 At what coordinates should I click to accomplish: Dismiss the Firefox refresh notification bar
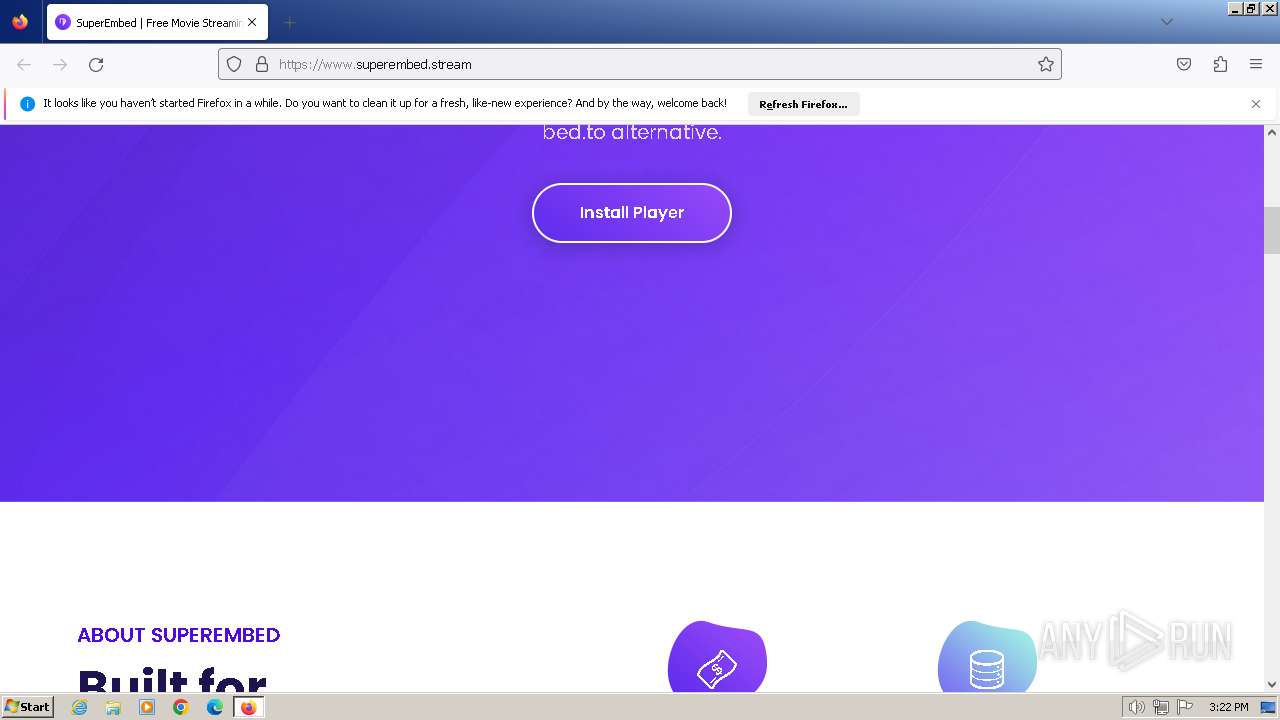1256,104
